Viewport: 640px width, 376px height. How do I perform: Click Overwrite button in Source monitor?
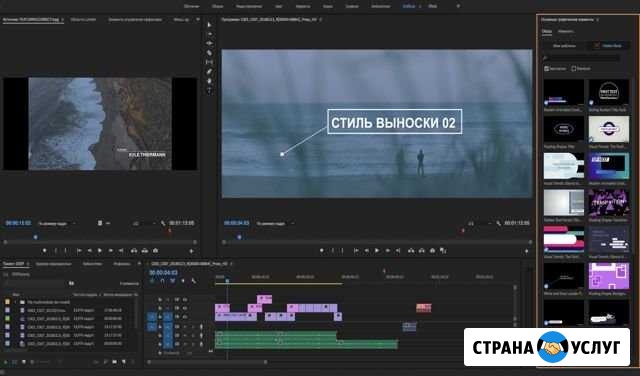tap(144, 251)
